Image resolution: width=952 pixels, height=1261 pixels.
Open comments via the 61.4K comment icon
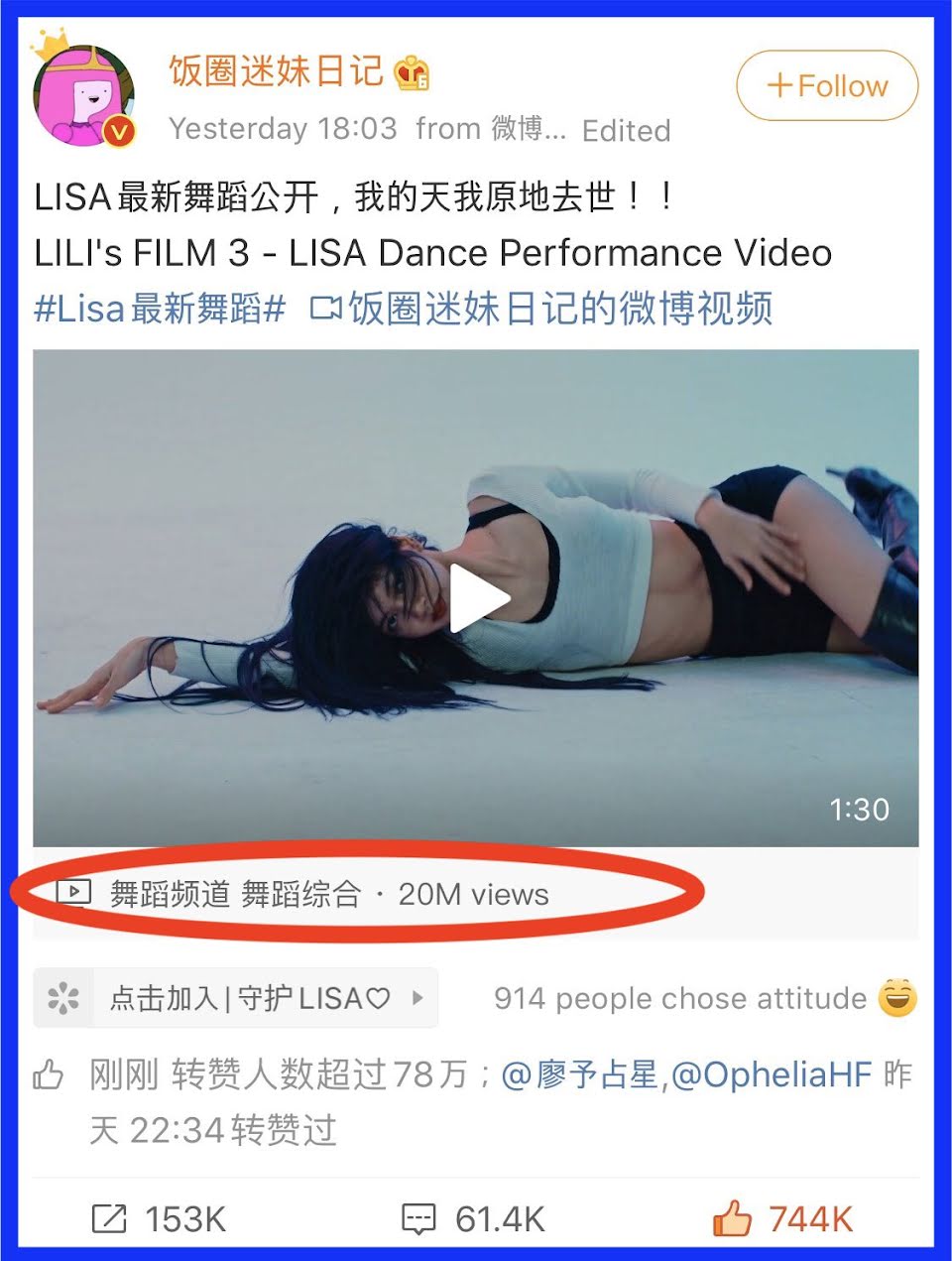(418, 1219)
